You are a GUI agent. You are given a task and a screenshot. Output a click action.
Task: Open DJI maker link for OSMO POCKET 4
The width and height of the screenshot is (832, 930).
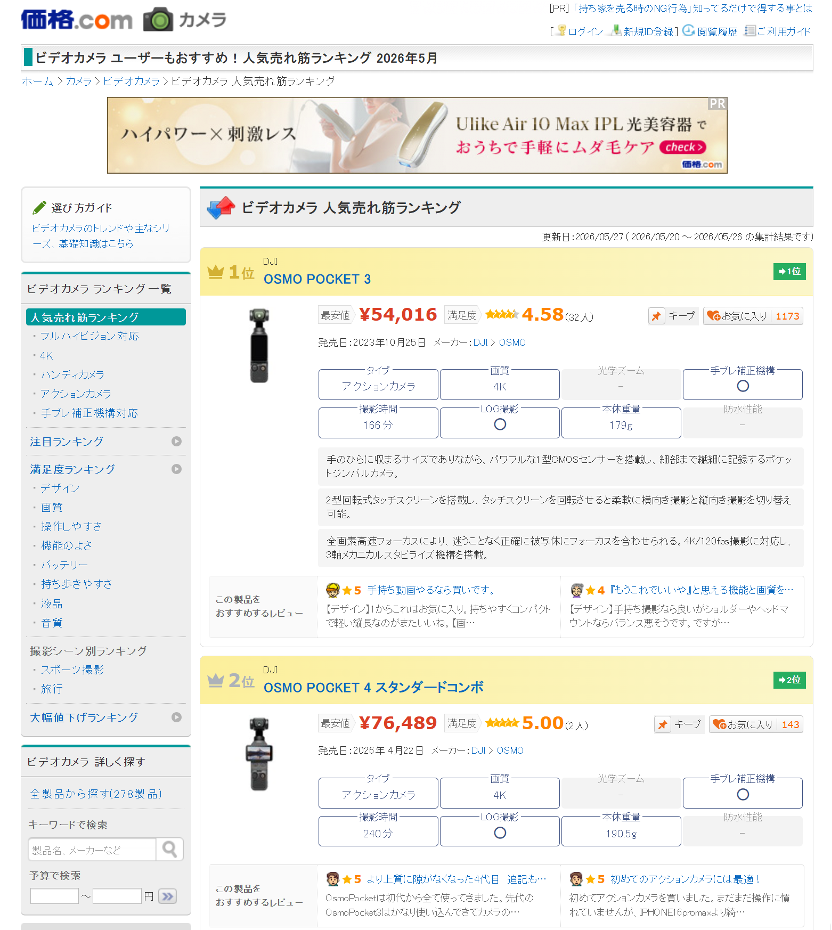point(478,751)
